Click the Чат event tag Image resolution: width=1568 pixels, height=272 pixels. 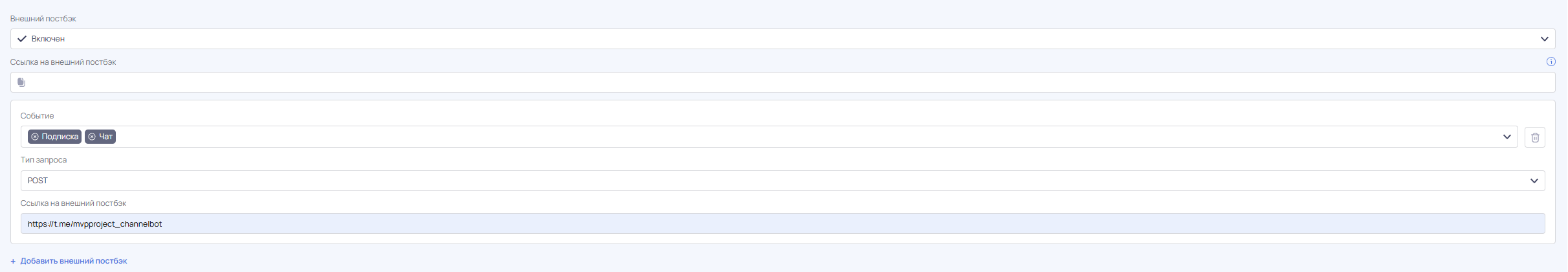pos(100,137)
